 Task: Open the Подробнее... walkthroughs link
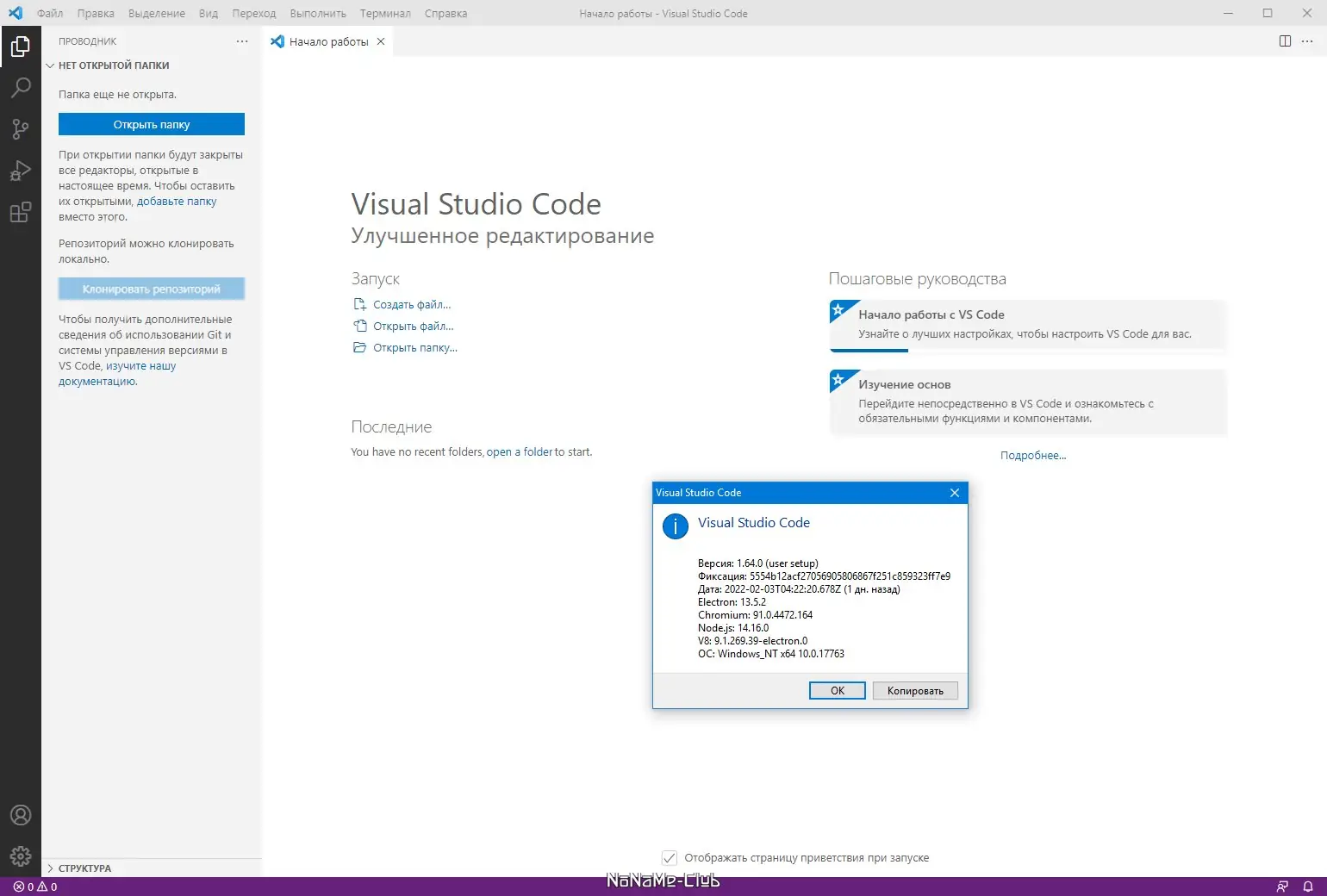1033,456
